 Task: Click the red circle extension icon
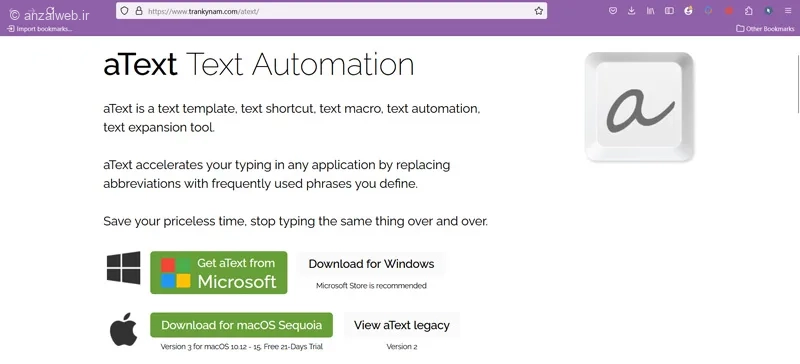click(x=729, y=11)
